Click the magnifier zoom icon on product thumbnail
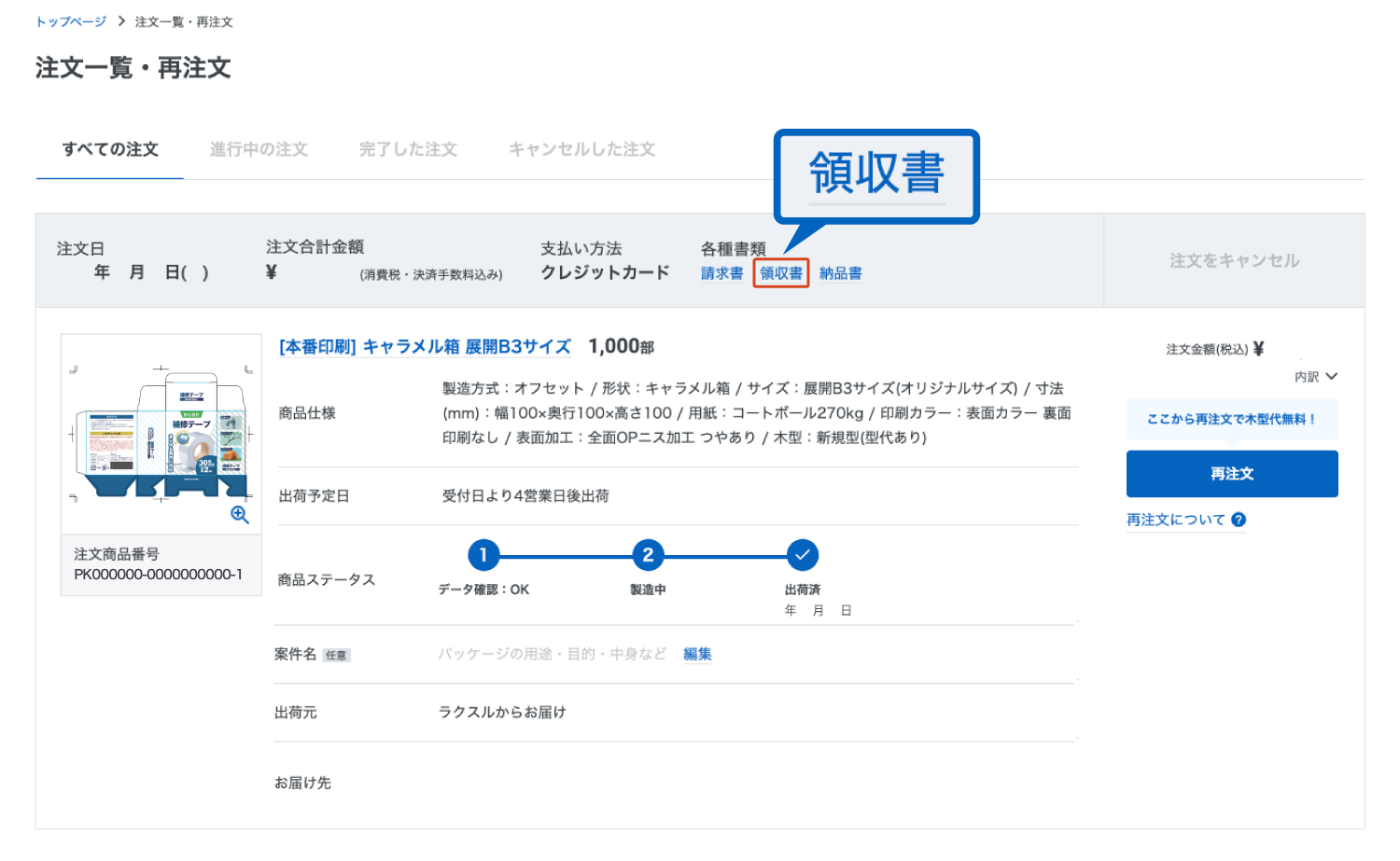 tap(240, 515)
